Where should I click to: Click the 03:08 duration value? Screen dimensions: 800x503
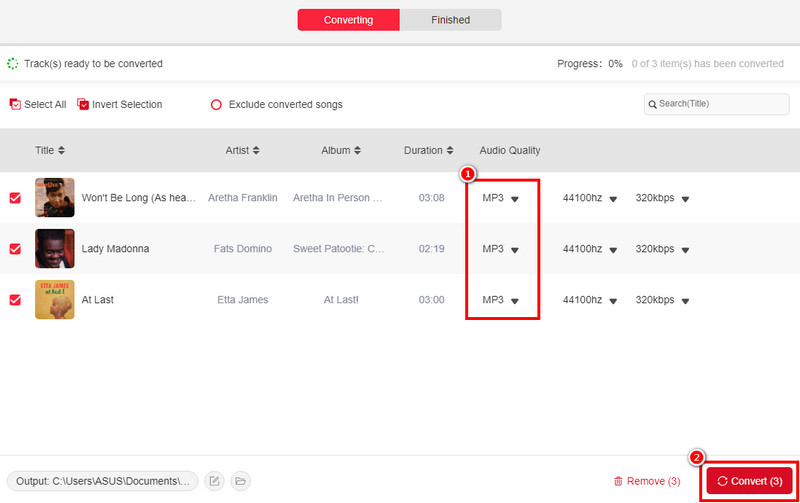[432, 197]
